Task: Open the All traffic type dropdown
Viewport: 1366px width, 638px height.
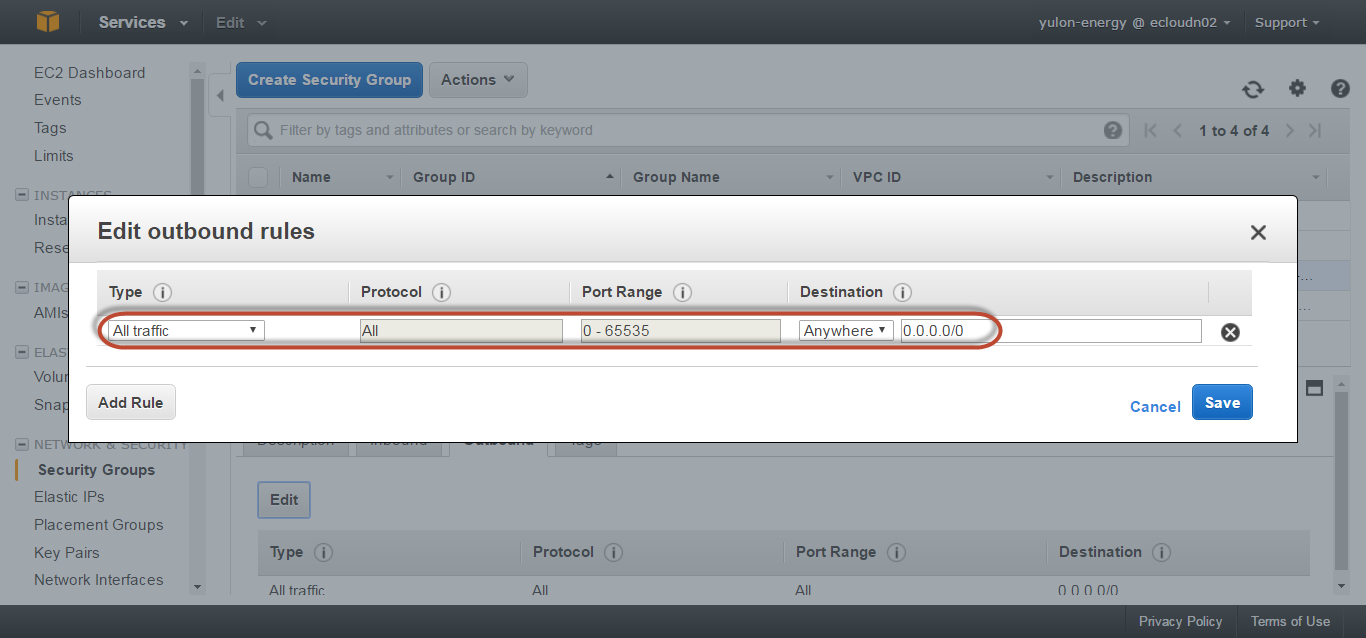Action: pyautogui.click(x=186, y=330)
